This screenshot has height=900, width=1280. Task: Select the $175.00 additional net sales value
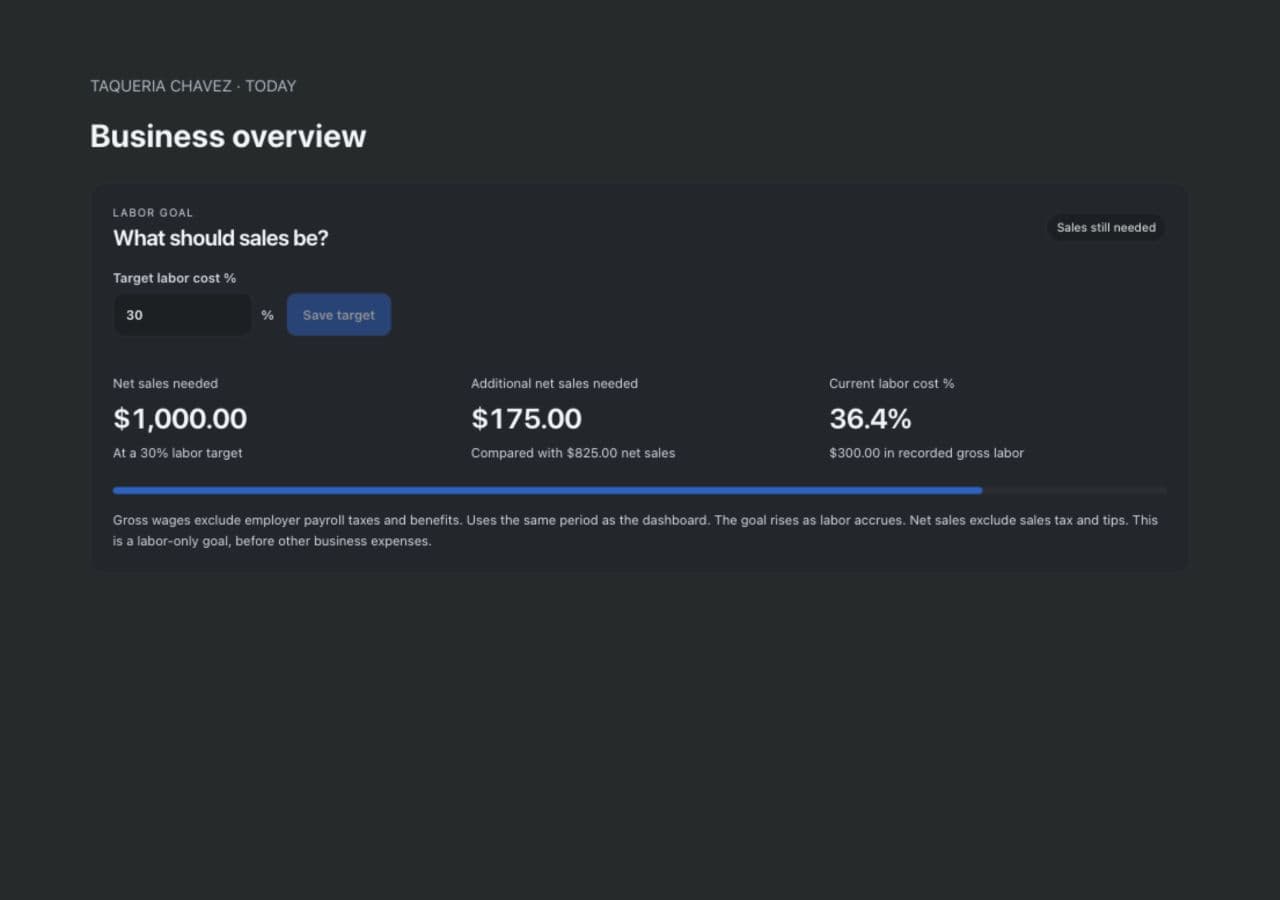tap(526, 418)
